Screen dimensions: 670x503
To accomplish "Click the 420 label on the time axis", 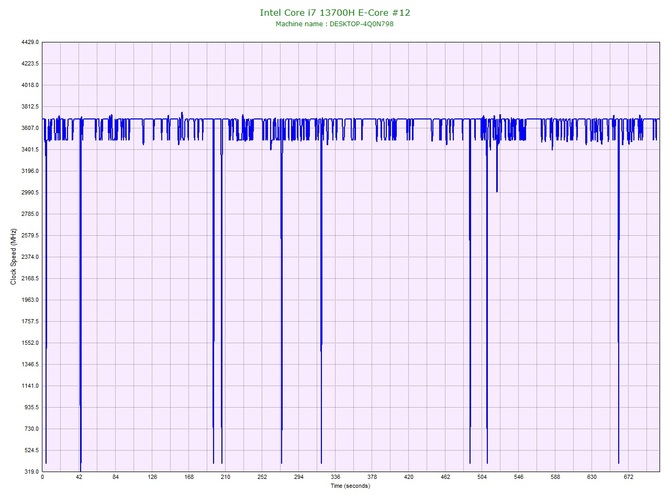I will point(409,477).
